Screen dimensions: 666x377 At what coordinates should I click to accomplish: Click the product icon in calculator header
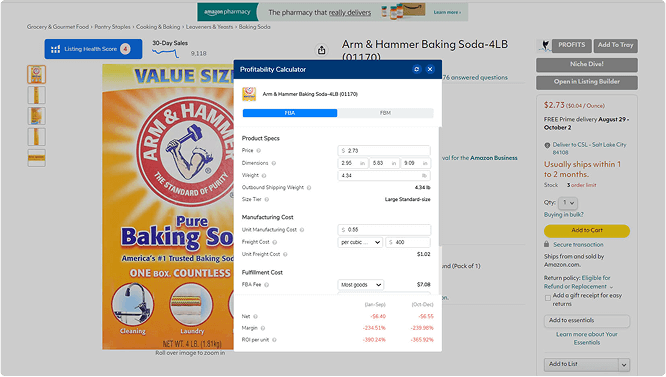249,94
